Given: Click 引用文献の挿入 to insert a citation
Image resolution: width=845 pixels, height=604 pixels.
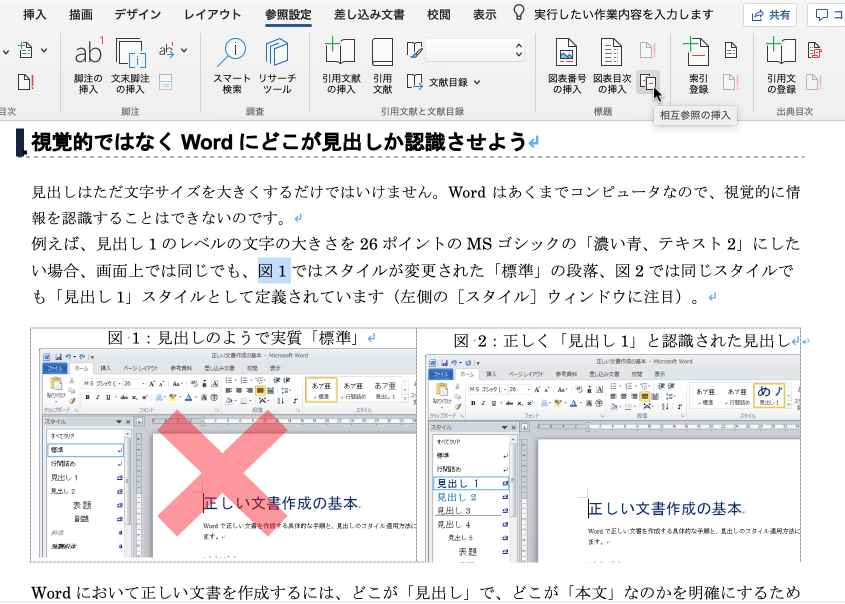Looking at the screenshot, I should click(x=341, y=66).
